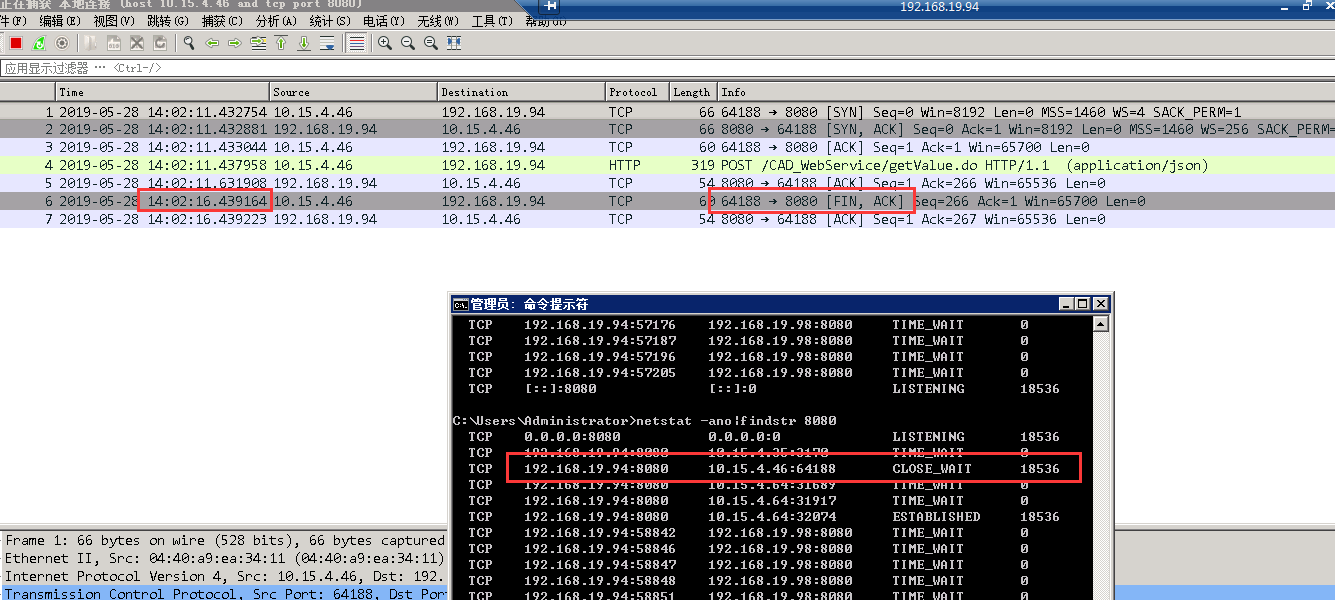Open Find Packet magnifier tool

tap(188, 43)
